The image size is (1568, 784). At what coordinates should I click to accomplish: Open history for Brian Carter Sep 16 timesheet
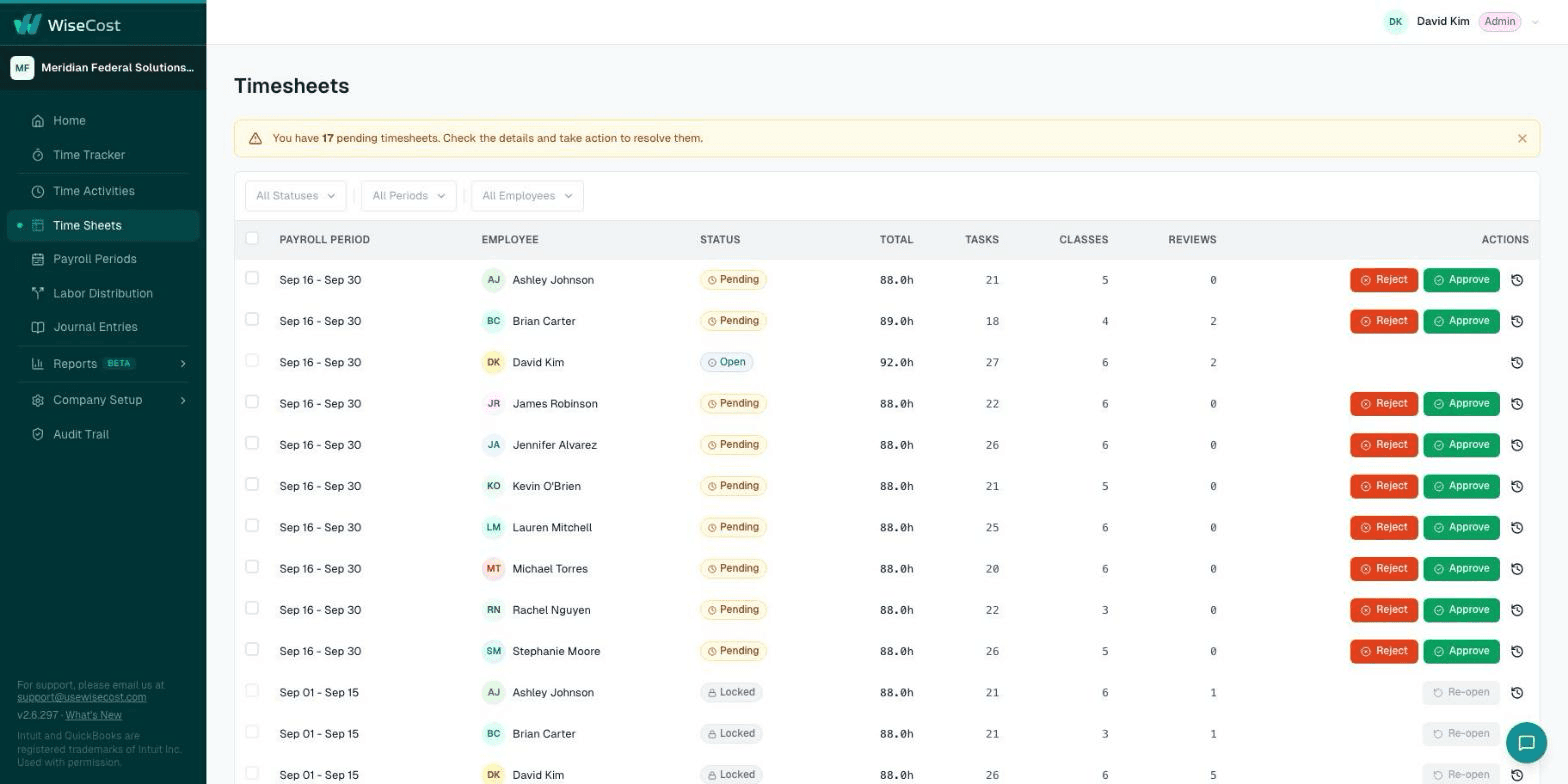tap(1517, 321)
